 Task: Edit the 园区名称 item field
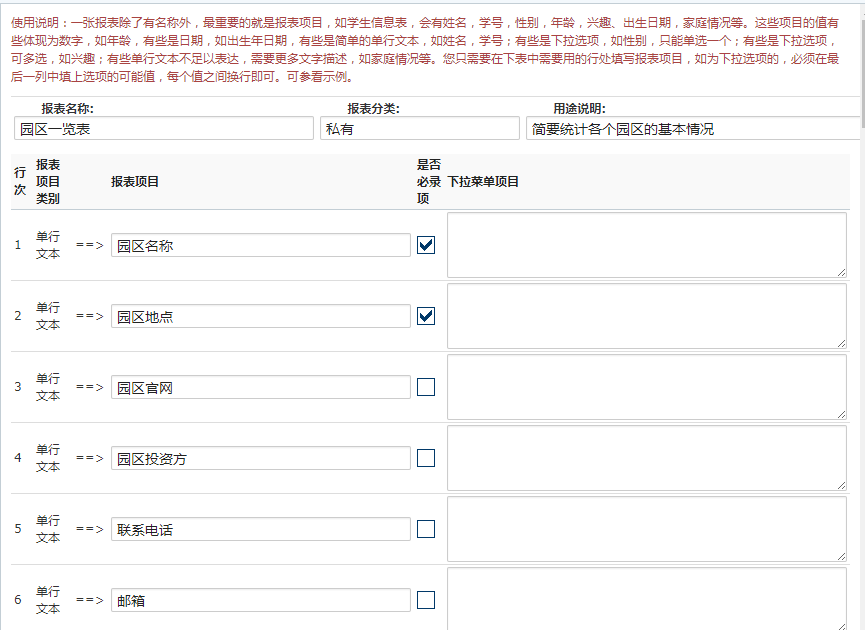[x=260, y=245]
